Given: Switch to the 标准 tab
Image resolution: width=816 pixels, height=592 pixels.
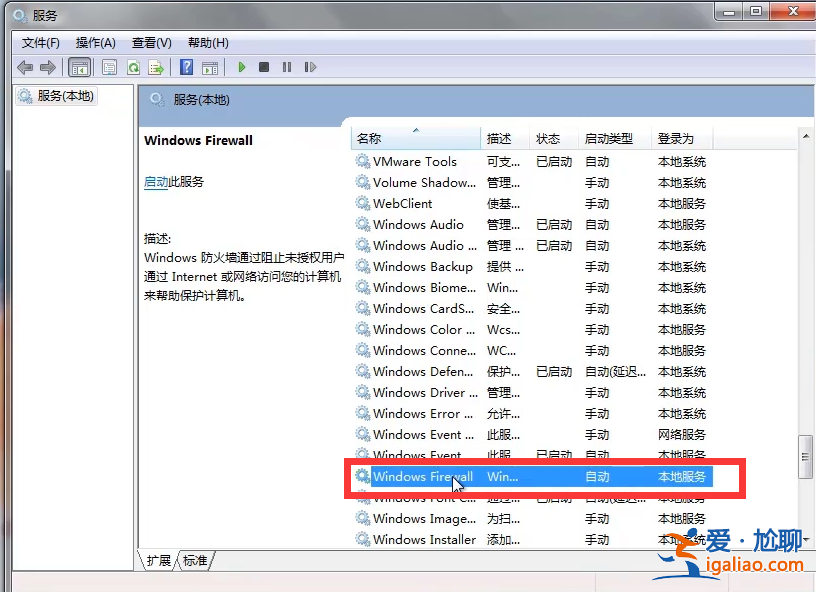Looking at the screenshot, I should pos(195,561).
